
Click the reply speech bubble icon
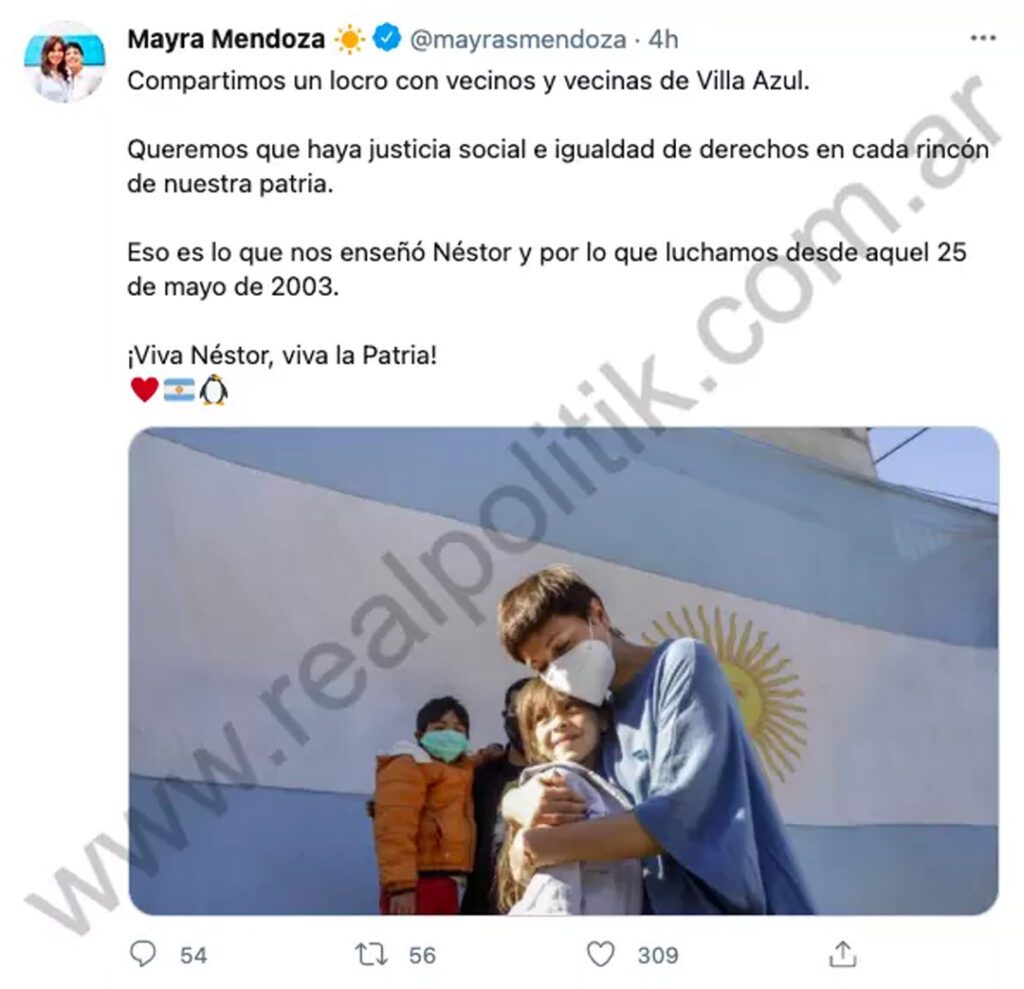click(142, 954)
